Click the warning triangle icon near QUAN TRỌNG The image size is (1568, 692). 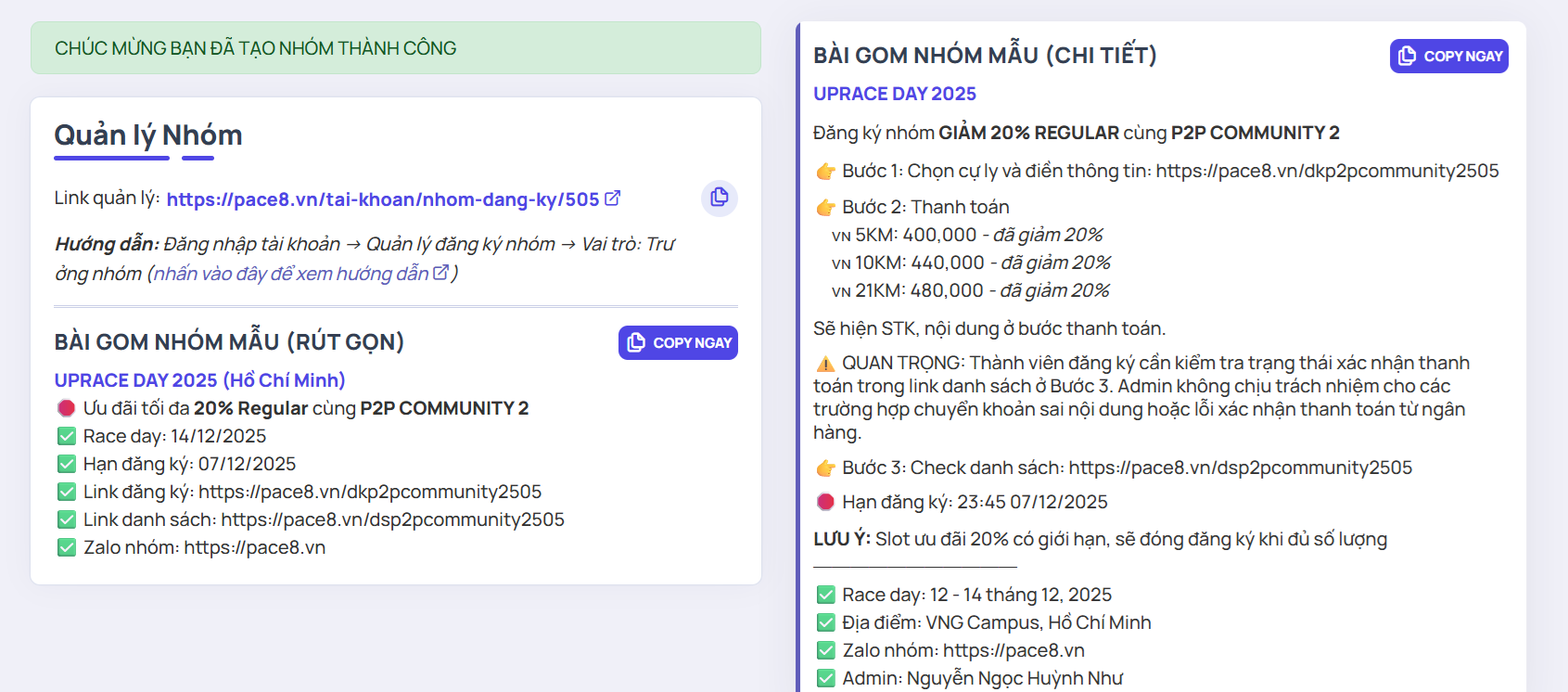point(825,364)
